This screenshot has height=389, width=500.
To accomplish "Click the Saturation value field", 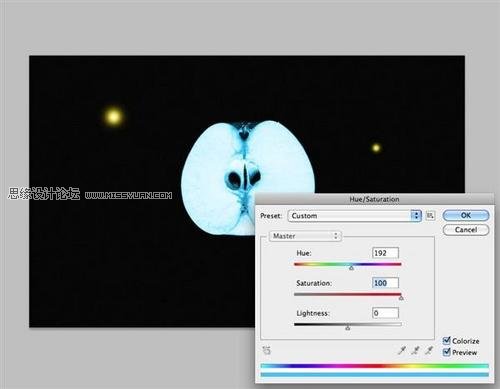I will click(385, 283).
